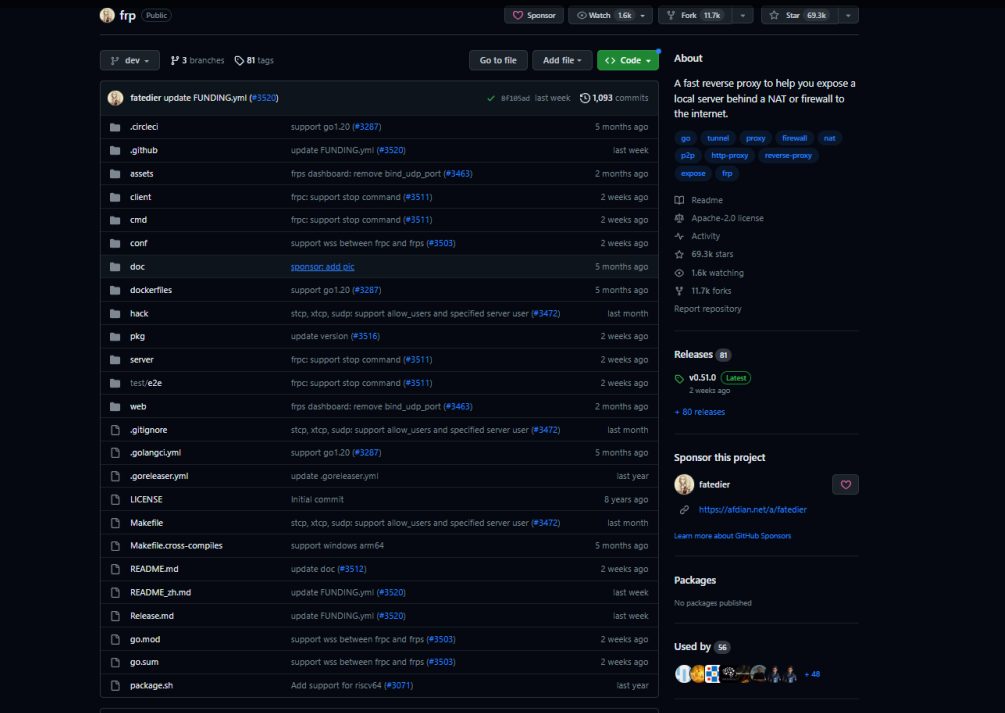View the + 48 more users link

812,674
